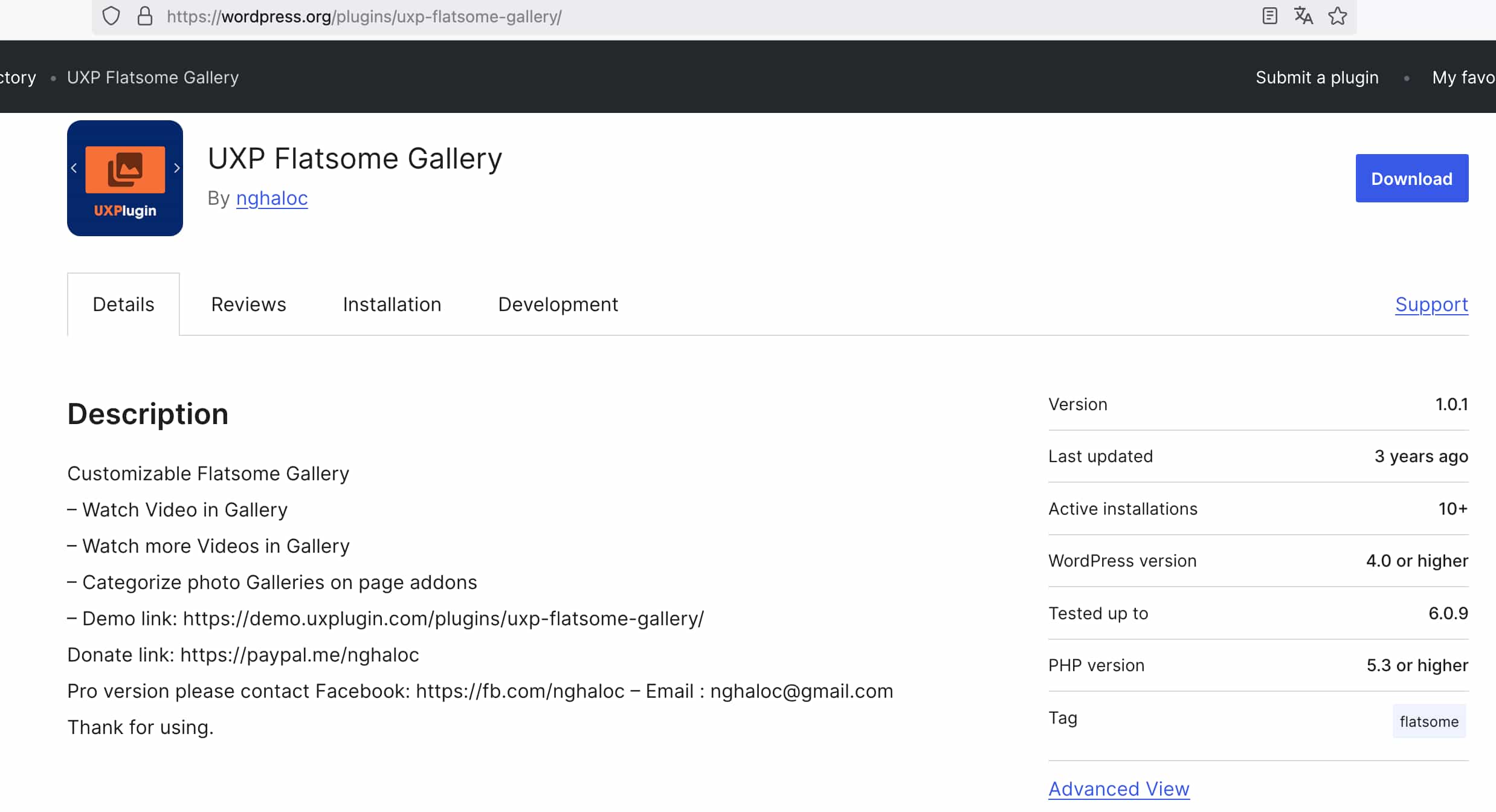Open My favorites menu item
This screenshot has height=812, width=1496.
coord(1464,77)
